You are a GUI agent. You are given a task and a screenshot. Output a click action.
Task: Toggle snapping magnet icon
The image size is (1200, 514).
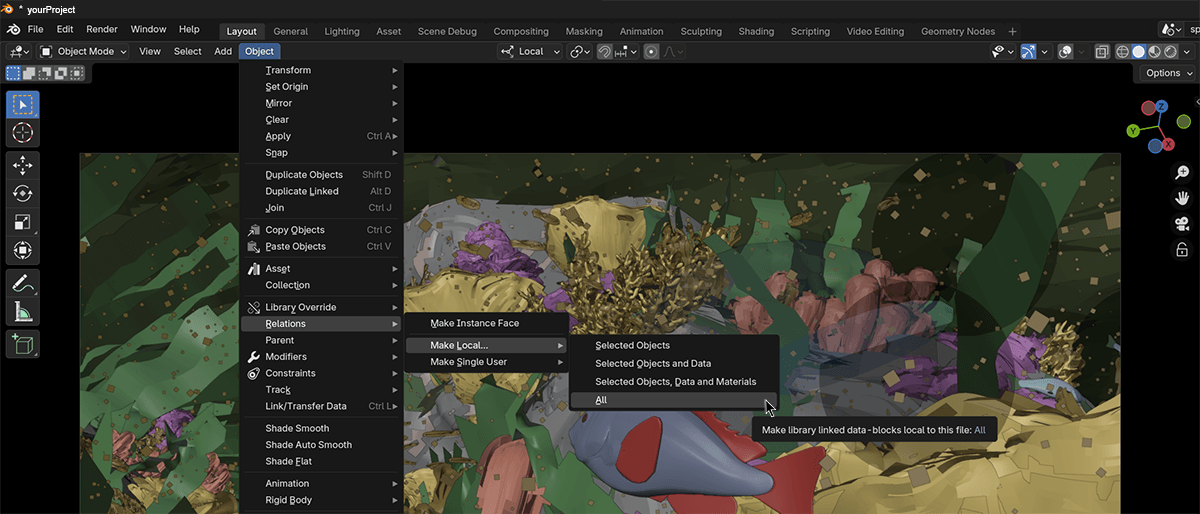click(604, 51)
